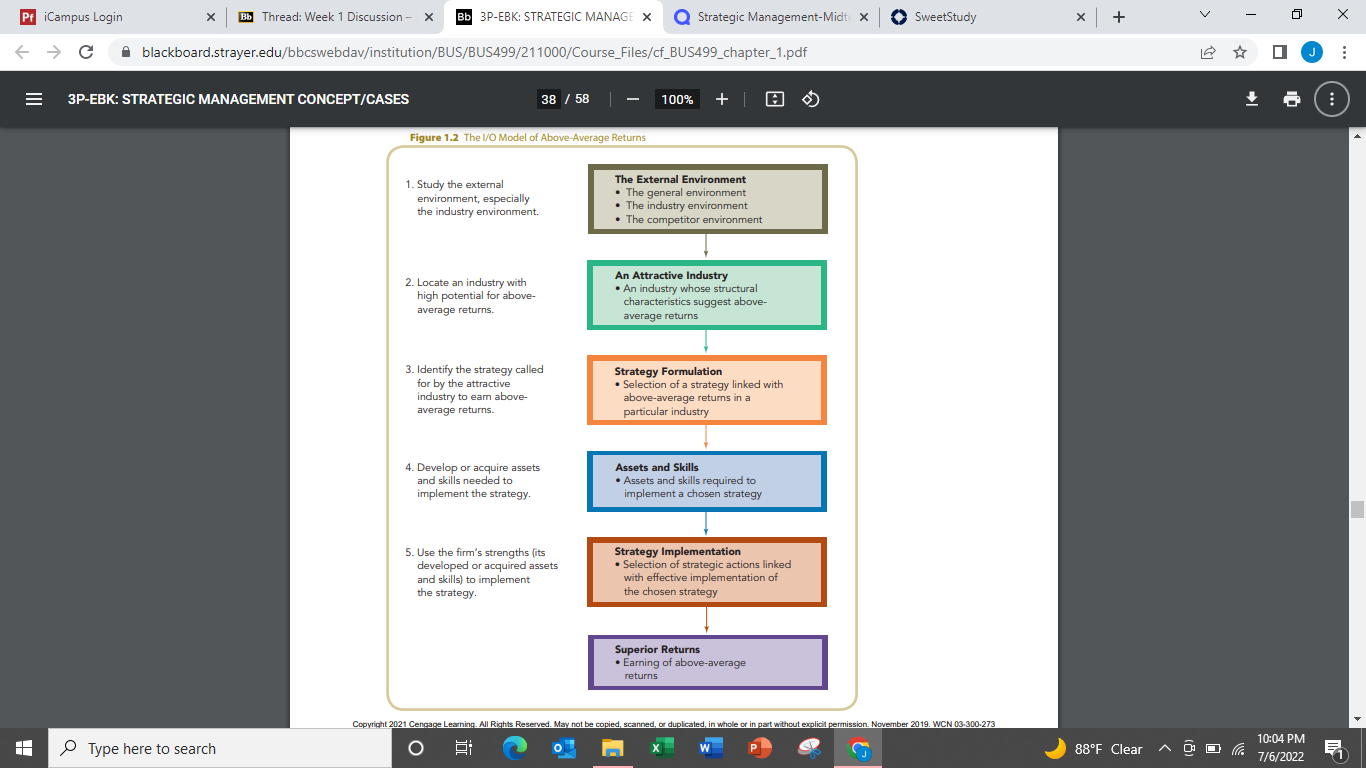Click the Strategy Formulation heading

pos(668,371)
